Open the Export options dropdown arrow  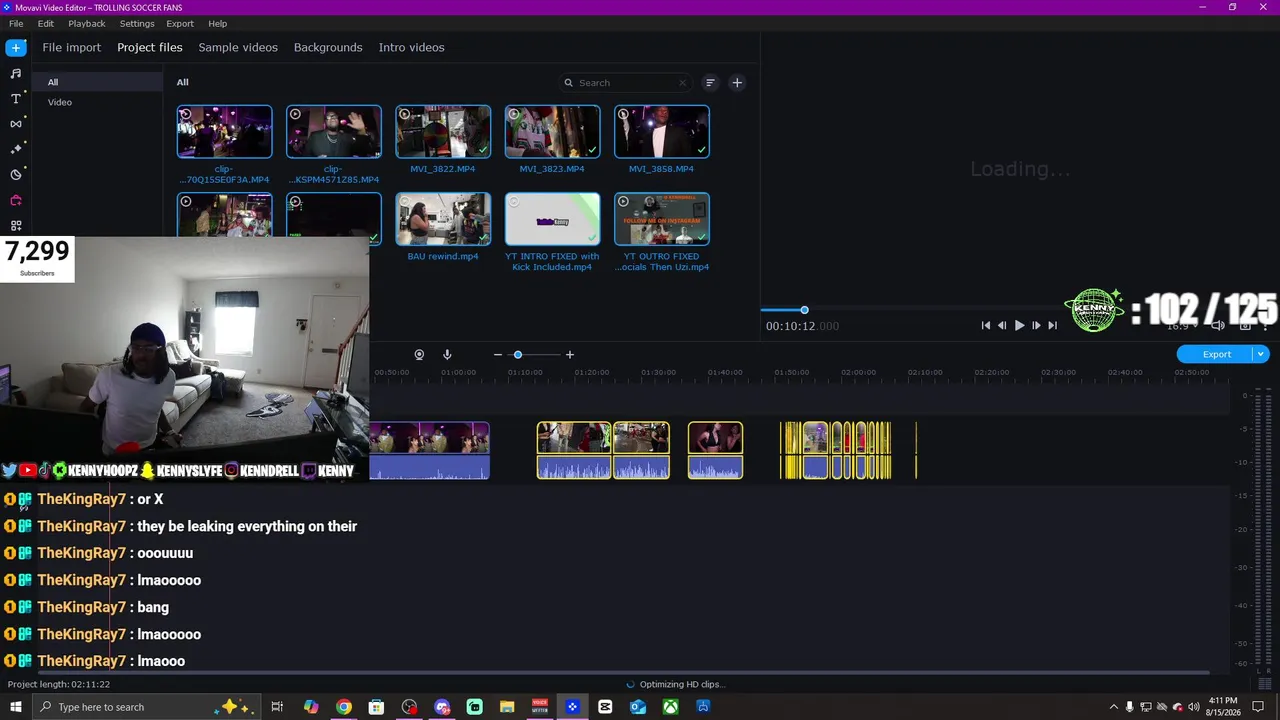(x=1261, y=354)
